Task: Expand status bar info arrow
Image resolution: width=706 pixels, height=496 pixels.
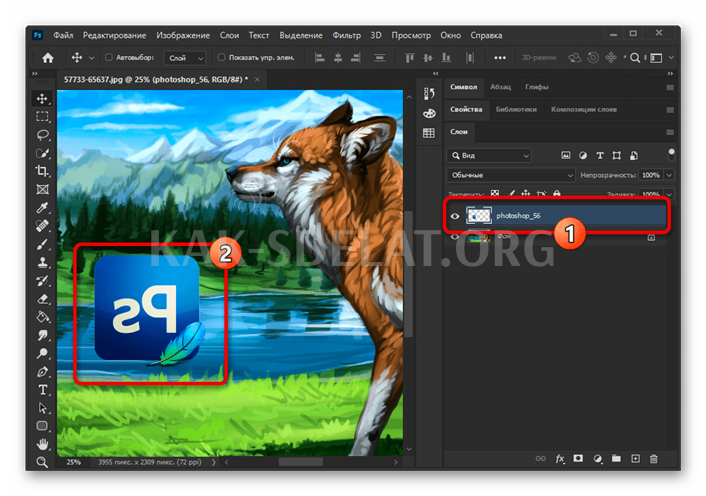Action: click(213, 462)
